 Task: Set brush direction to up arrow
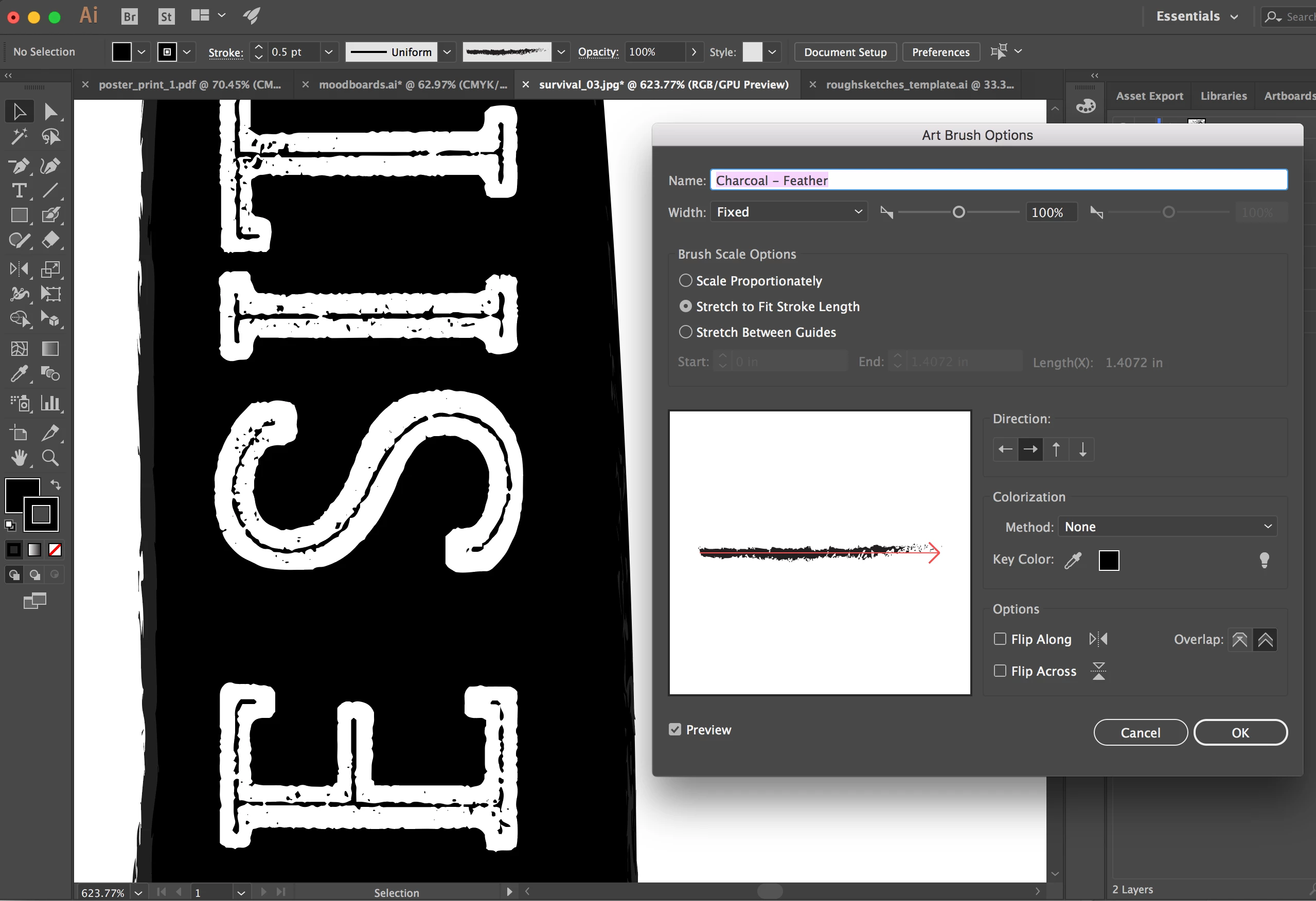click(1056, 449)
